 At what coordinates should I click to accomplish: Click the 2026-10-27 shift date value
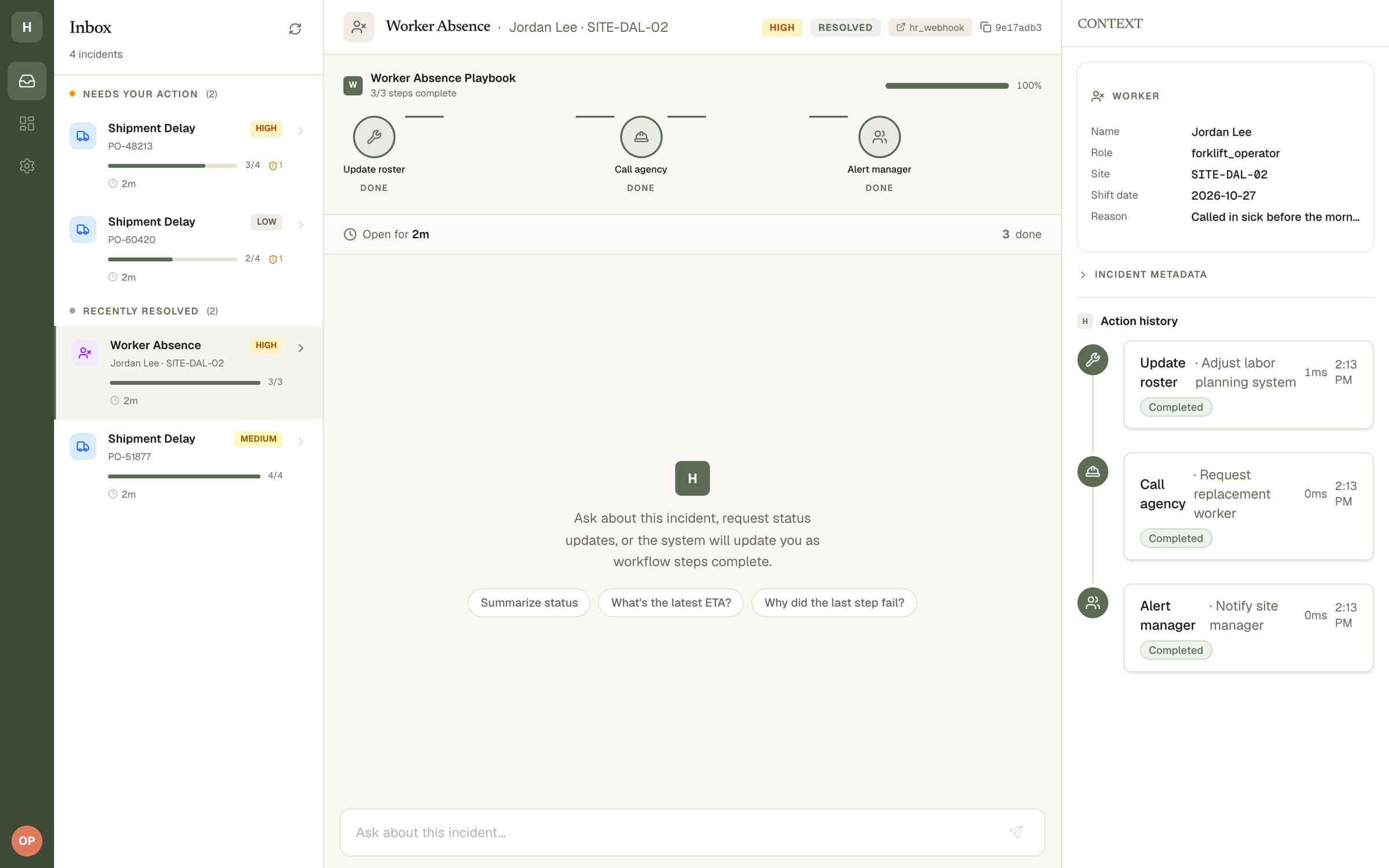(1223, 196)
